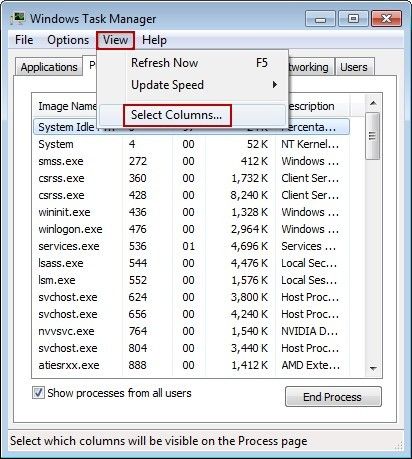Choose Select Columns... menu entry
This screenshot has height=459, width=412.
click(192, 115)
